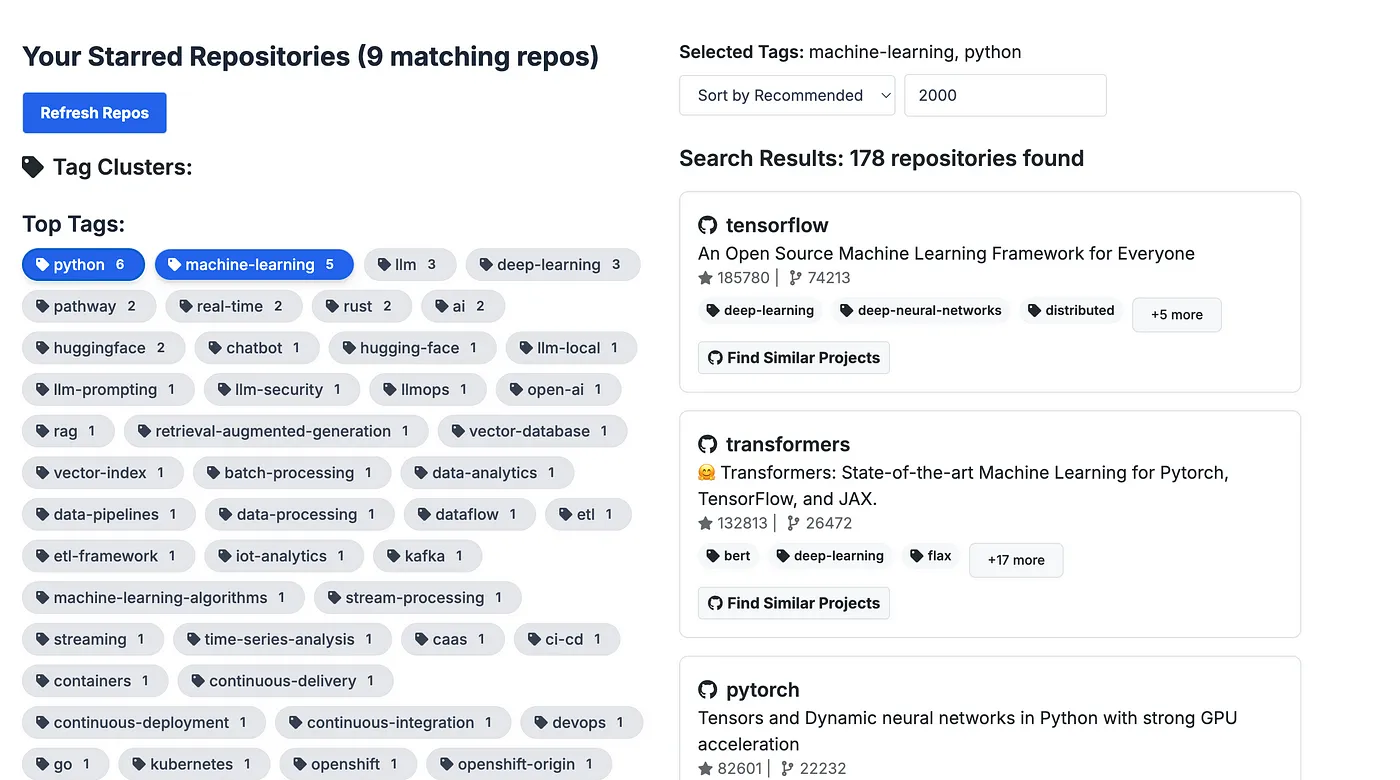Click deep-learning tag on tensorflow card
The width and height of the screenshot is (1400, 780).
[760, 311]
